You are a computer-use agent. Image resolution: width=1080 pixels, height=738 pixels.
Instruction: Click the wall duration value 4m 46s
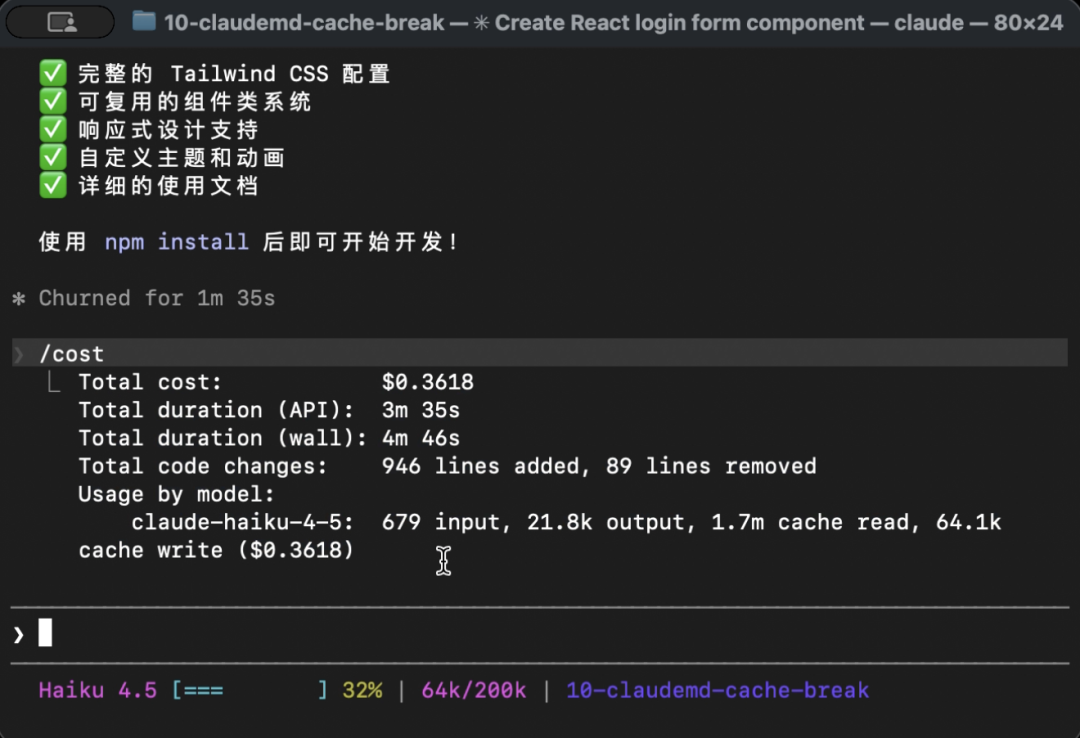pyautogui.click(x=421, y=438)
